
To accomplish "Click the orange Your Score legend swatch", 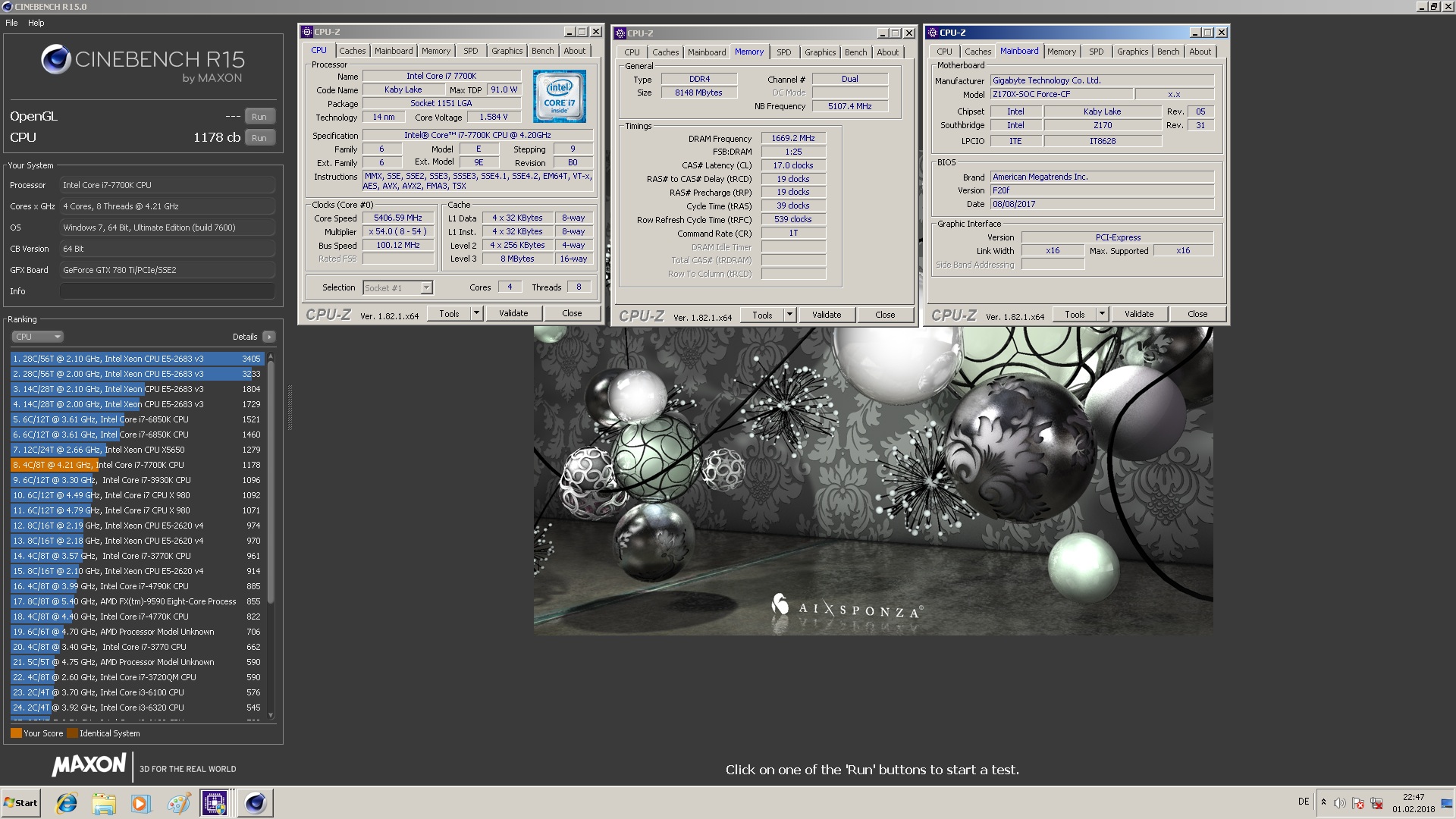I will [16, 733].
